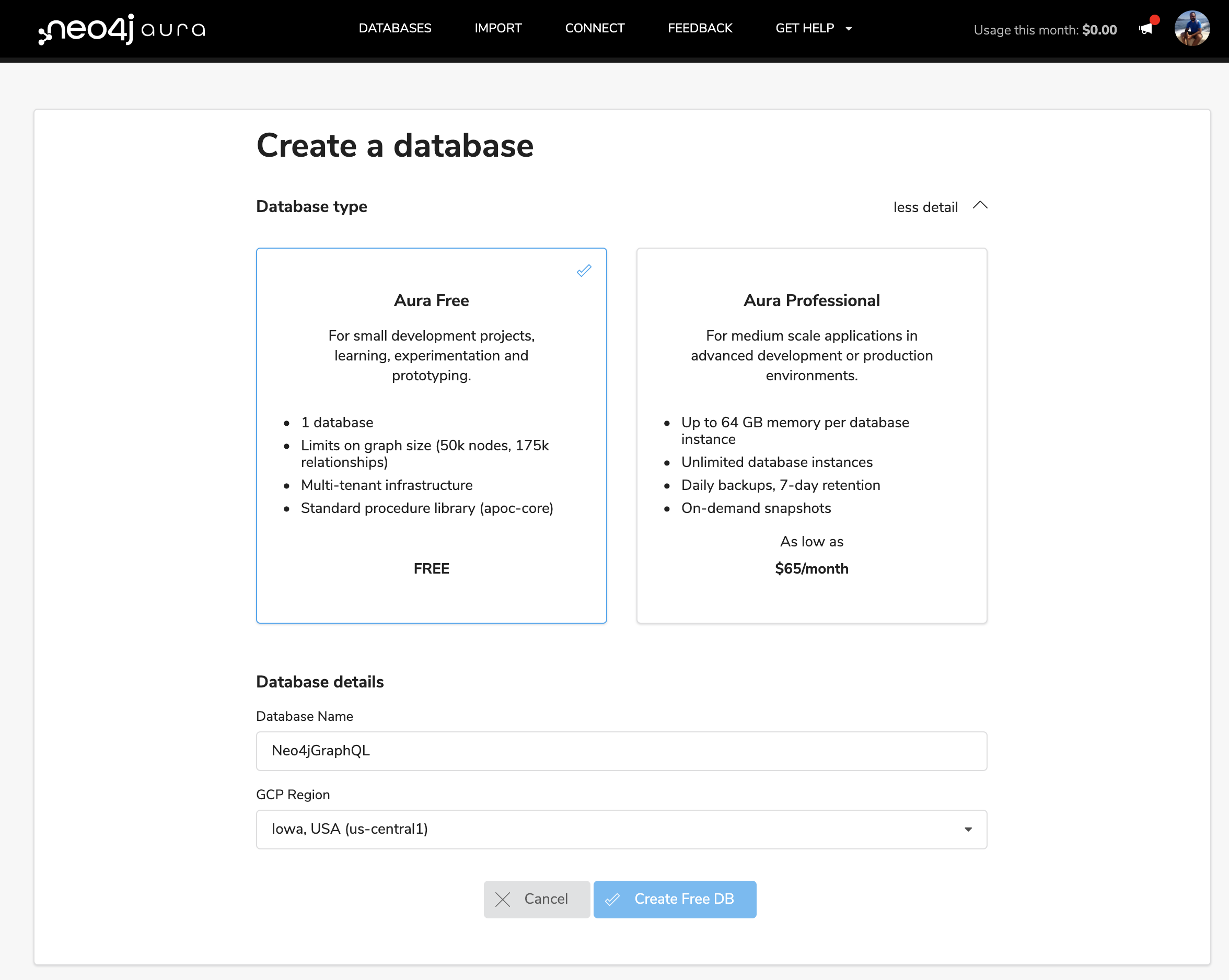
Task: Click the Create Free DB button
Action: [675, 899]
